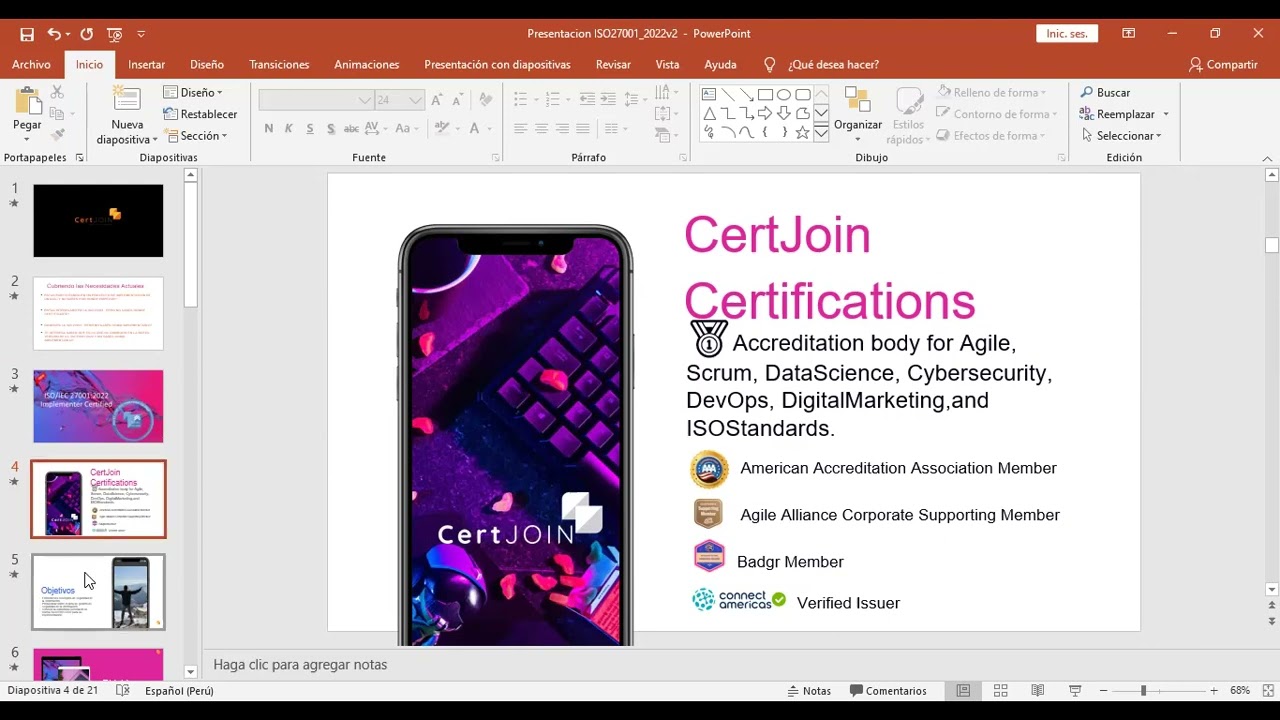Switch to Reading view in the status bar
Image resolution: width=1280 pixels, height=720 pixels.
1038,691
